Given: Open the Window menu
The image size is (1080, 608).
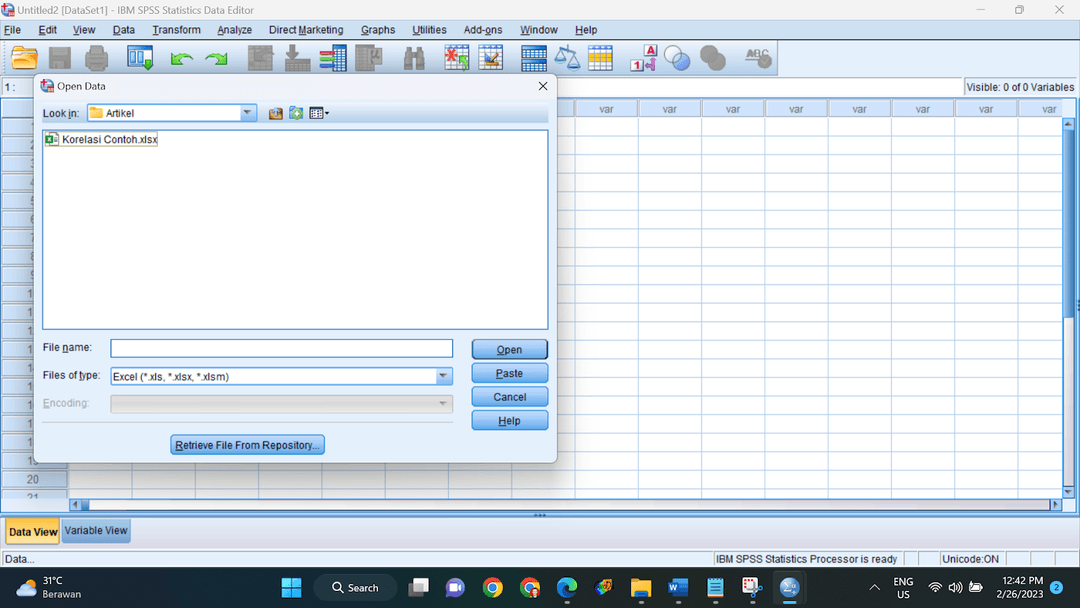Looking at the screenshot, I should tap(539, 30).
